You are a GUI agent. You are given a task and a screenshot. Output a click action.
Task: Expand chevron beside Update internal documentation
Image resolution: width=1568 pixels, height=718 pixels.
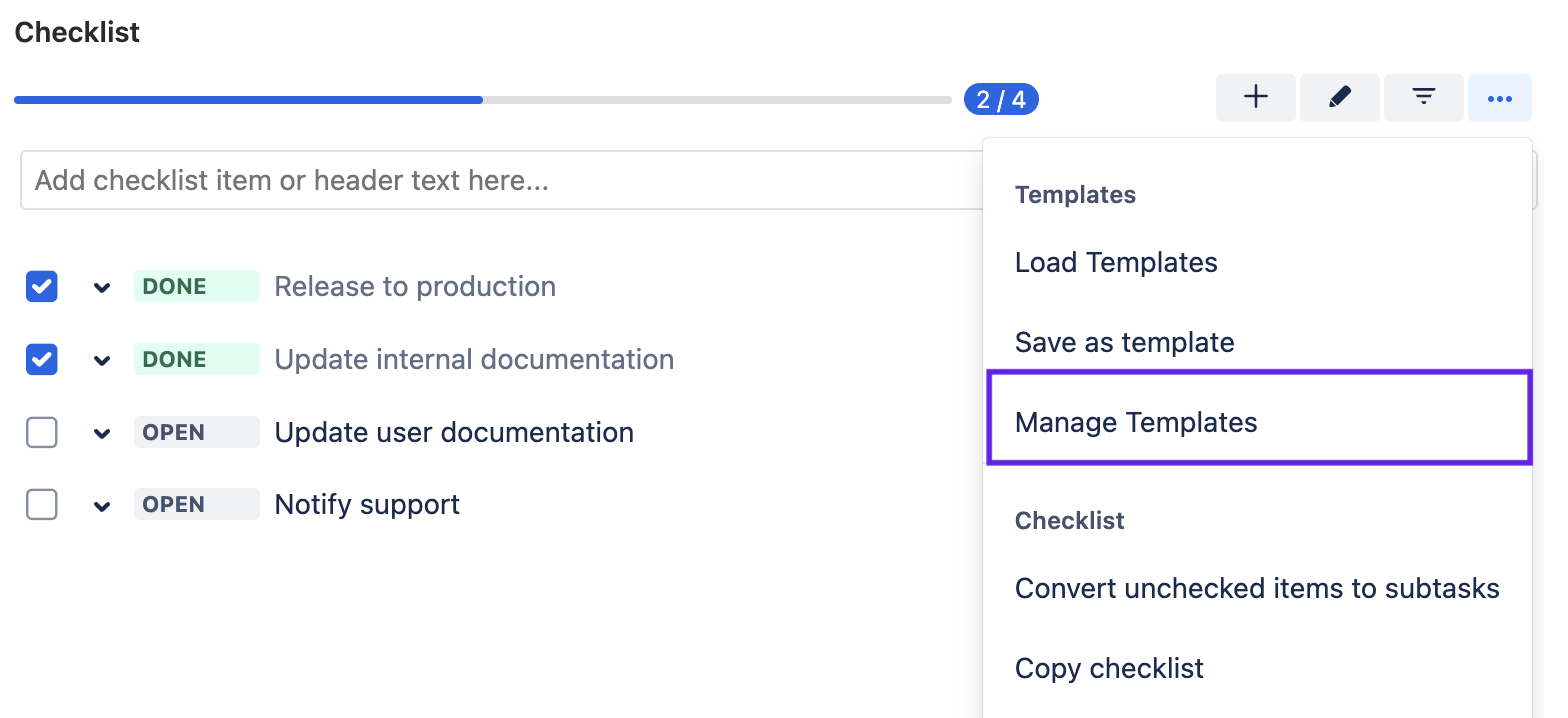point(101,361)
